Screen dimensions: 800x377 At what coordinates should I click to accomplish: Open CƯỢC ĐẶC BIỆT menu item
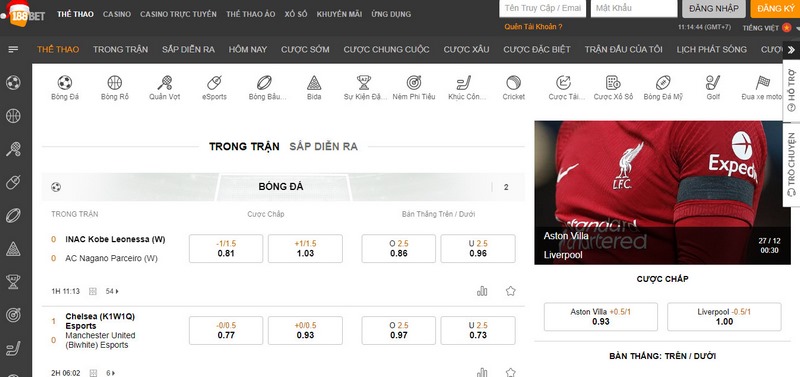pos(537,49)
